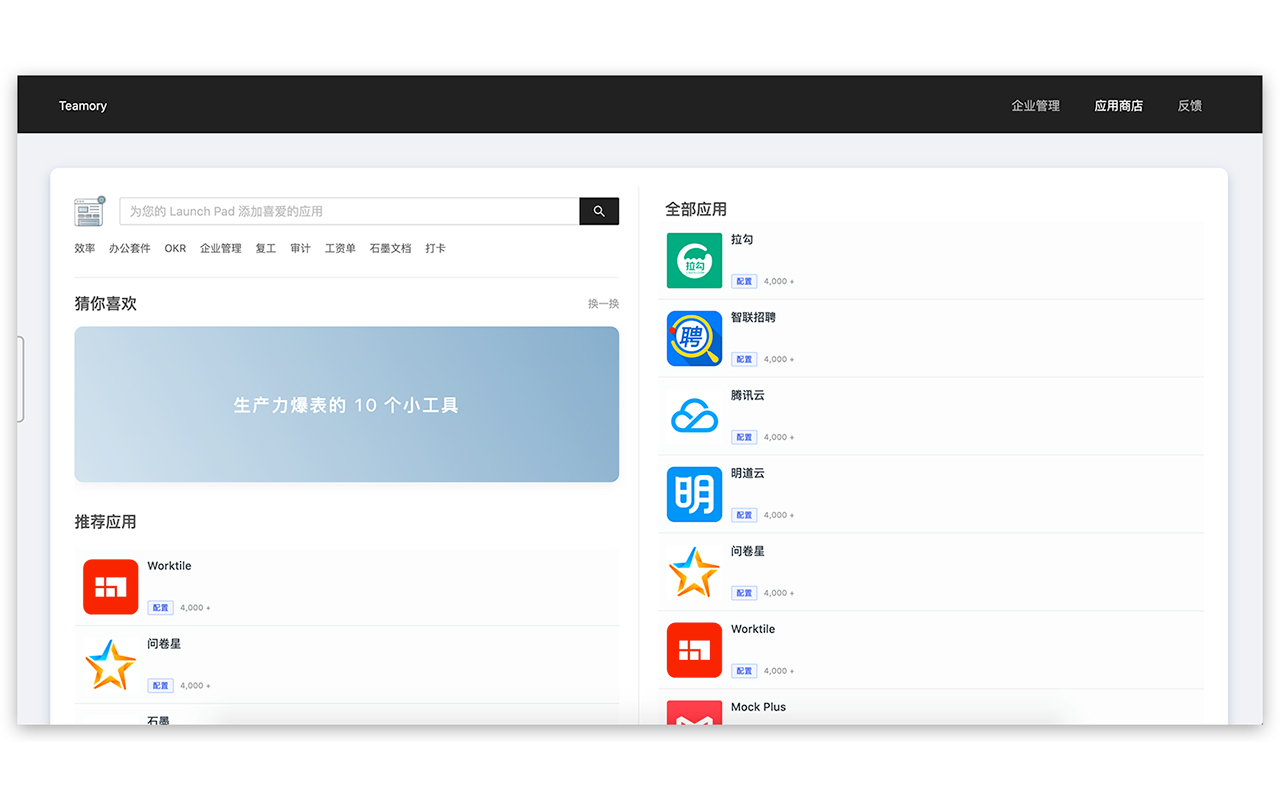Image resolution: width=1280 pixels, height=800 pixels.
Task: Filter by 工资单 tag
Action: 340,248
